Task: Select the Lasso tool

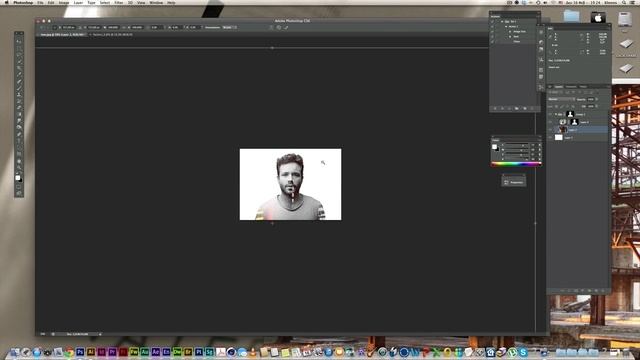Action: (x=19, y=55)
